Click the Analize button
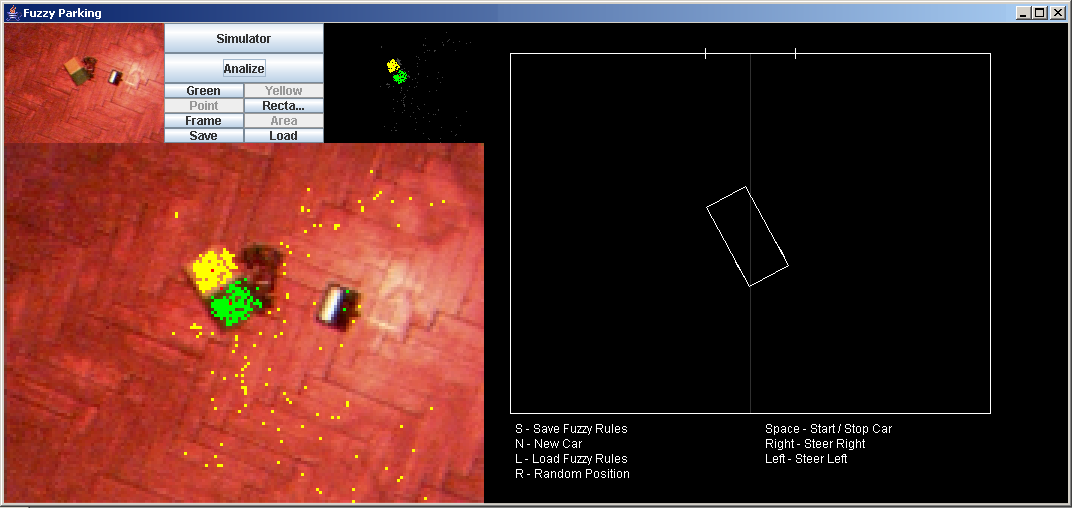The width and height of the screenshot is (1072, 508). (x=243, y=68)
